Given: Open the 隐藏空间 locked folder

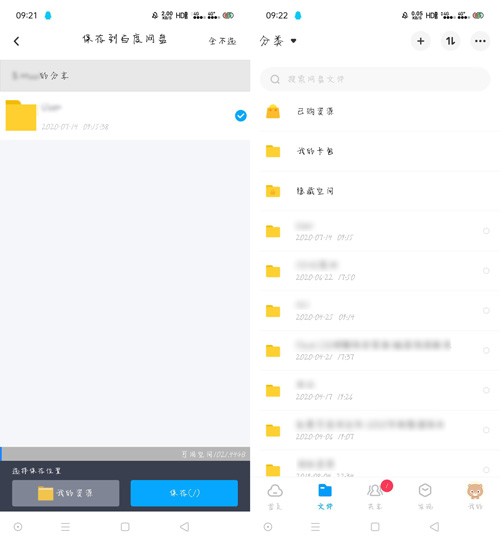Looking at the screenshot, I should [x=375, y=191].
